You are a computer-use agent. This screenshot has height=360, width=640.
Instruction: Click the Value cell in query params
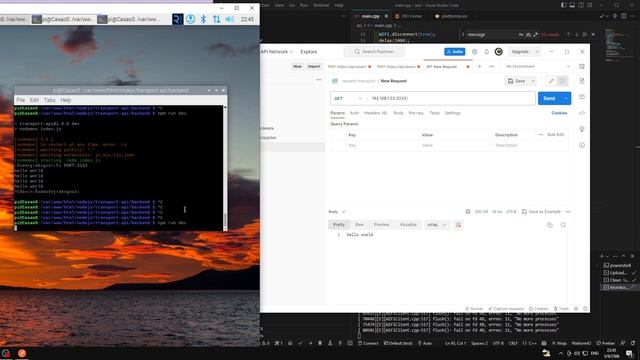click(x=455, y=145)
